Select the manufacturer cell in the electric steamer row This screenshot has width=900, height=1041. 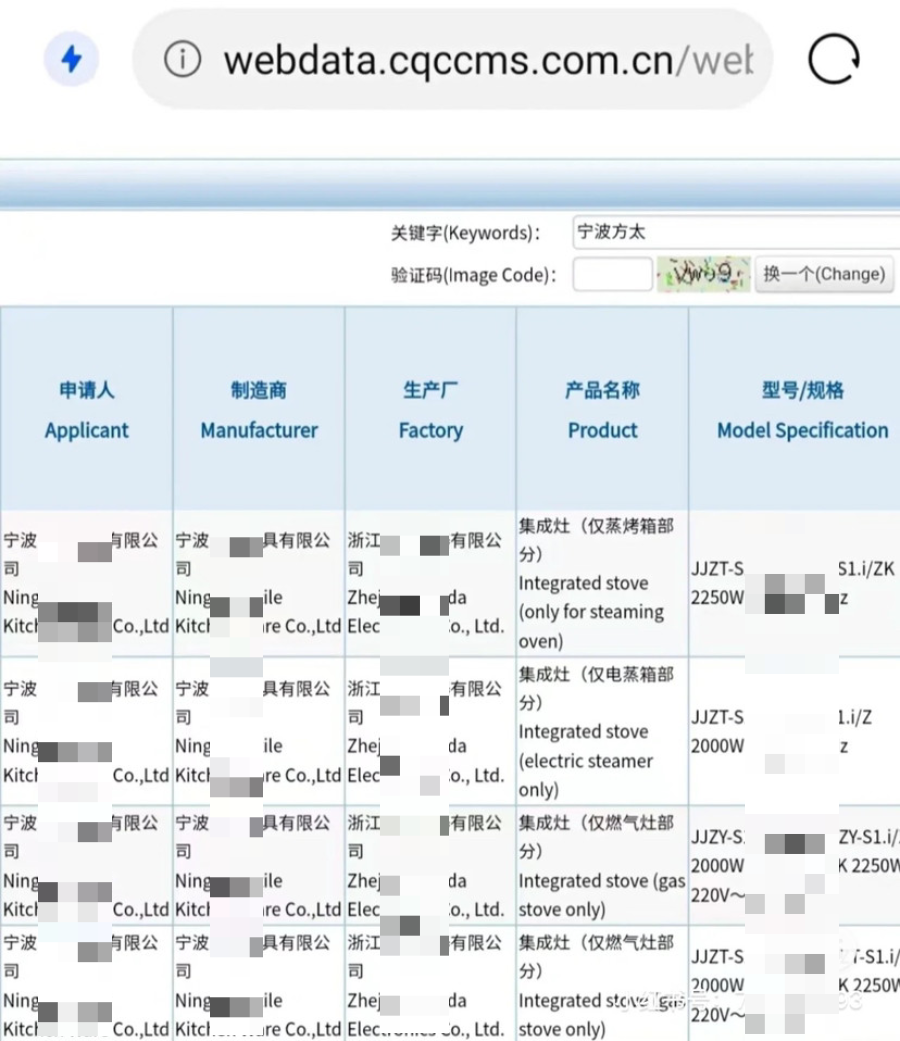coord(259,732)
